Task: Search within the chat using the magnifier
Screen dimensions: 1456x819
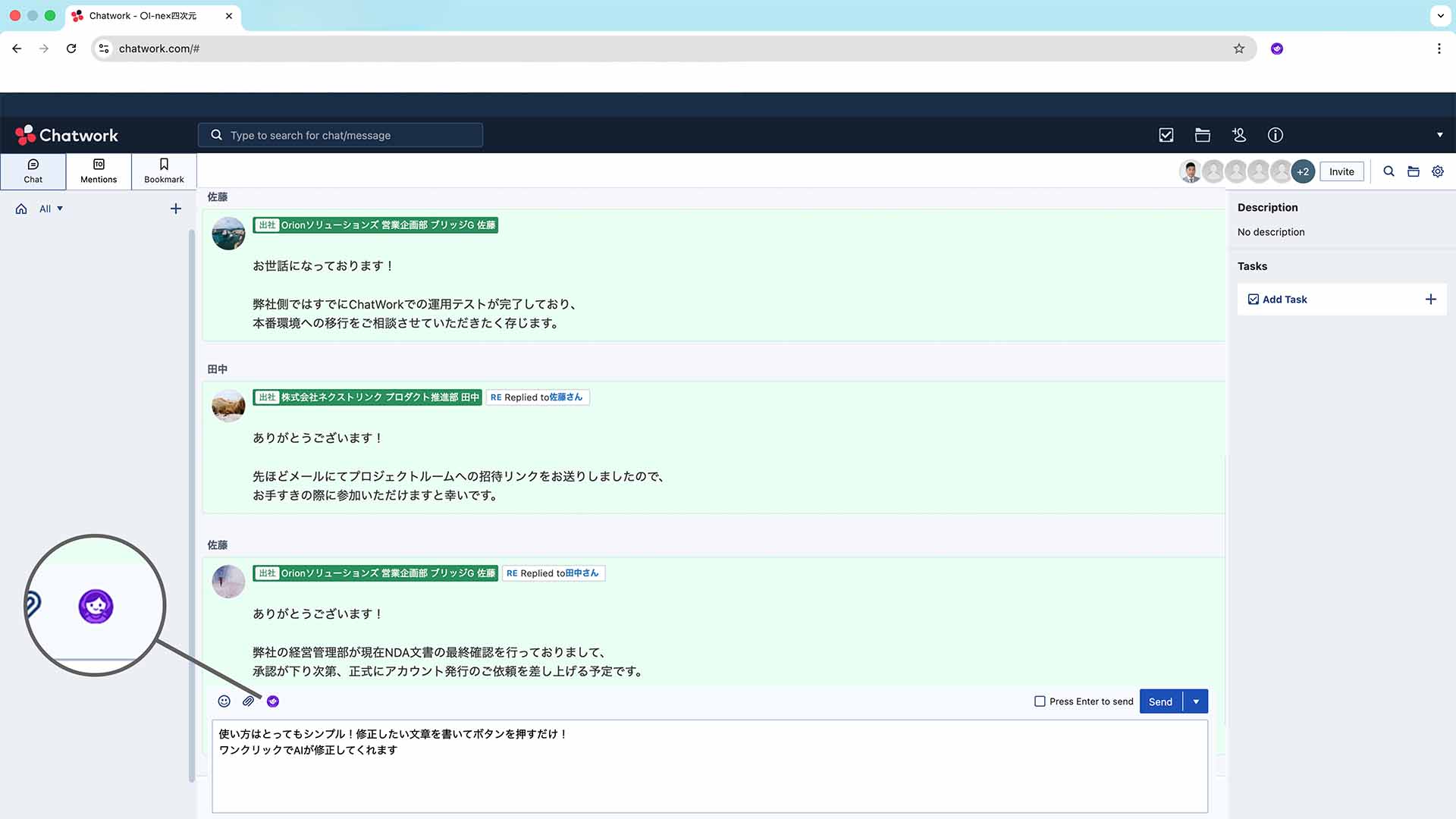Action: point(1389,171)
